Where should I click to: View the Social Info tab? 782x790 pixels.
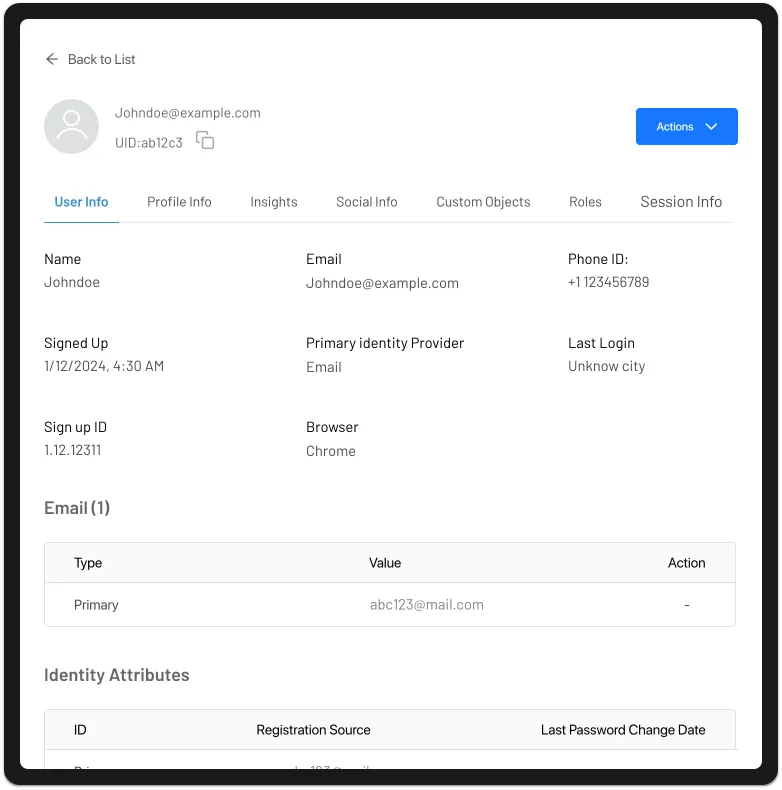coord(366,202)
